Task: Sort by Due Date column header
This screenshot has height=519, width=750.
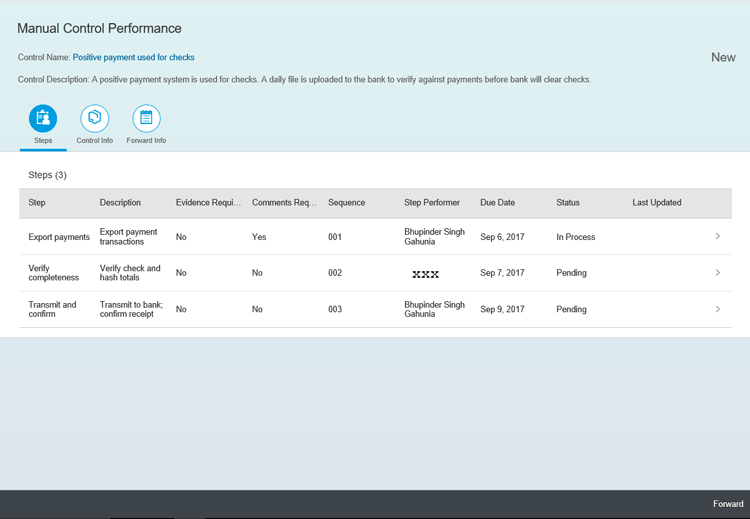Action: [x=498, y=203]
